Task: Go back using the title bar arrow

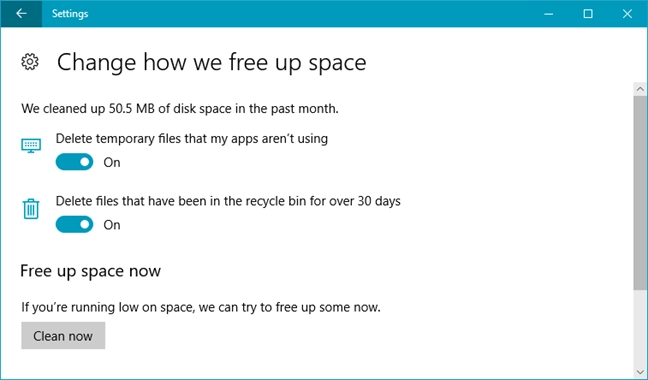Action: point(21,14)
